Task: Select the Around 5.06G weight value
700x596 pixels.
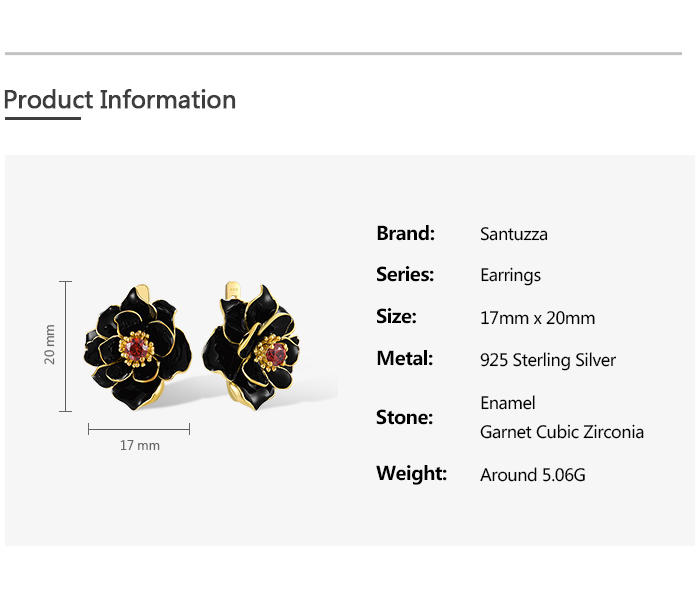Action: click(x=532, y=475)
